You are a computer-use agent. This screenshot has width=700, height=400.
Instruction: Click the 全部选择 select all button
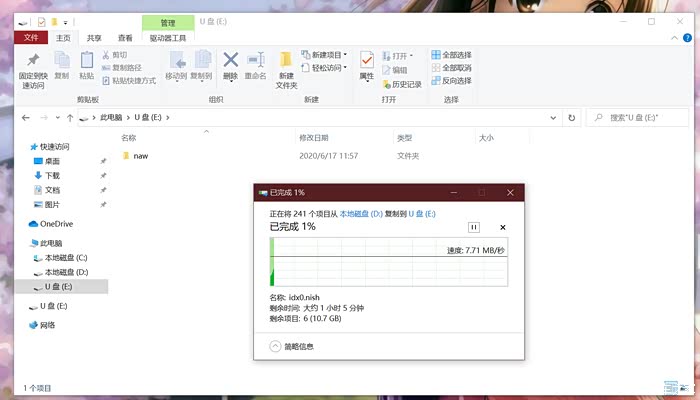pyautogui.click(x=451, y=55)
